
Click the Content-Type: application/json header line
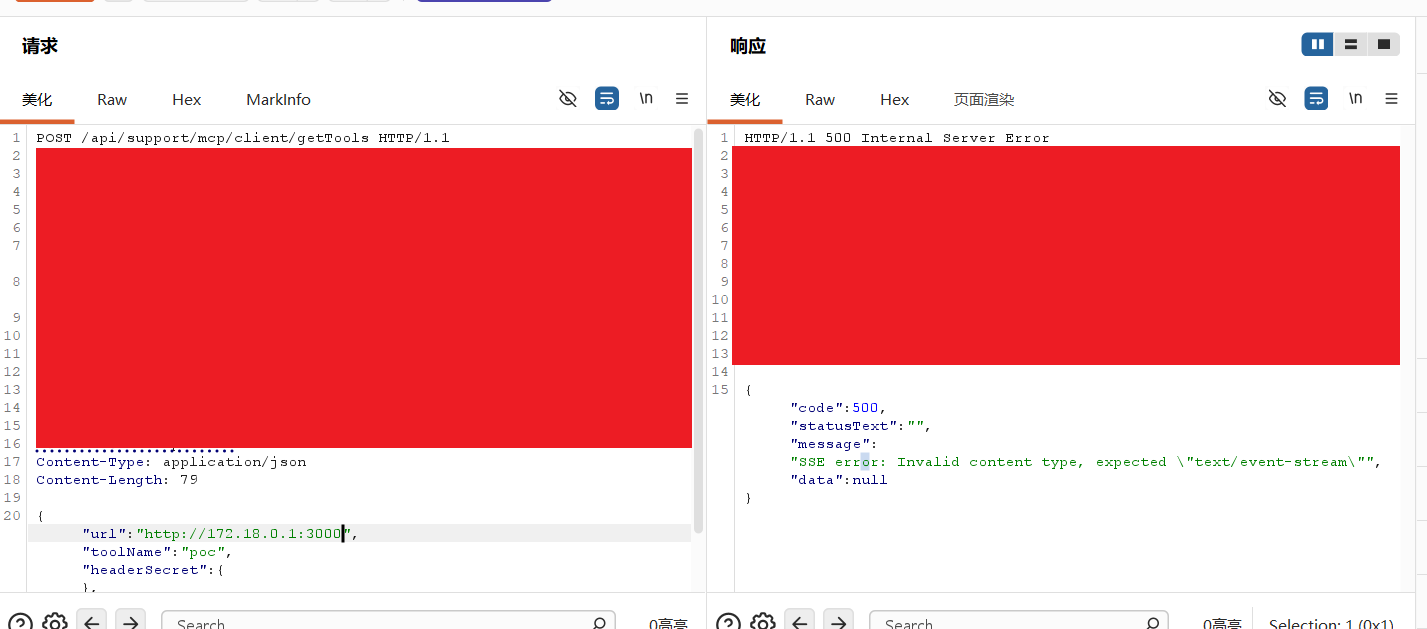pyautogui.click(x=171, y=462)
